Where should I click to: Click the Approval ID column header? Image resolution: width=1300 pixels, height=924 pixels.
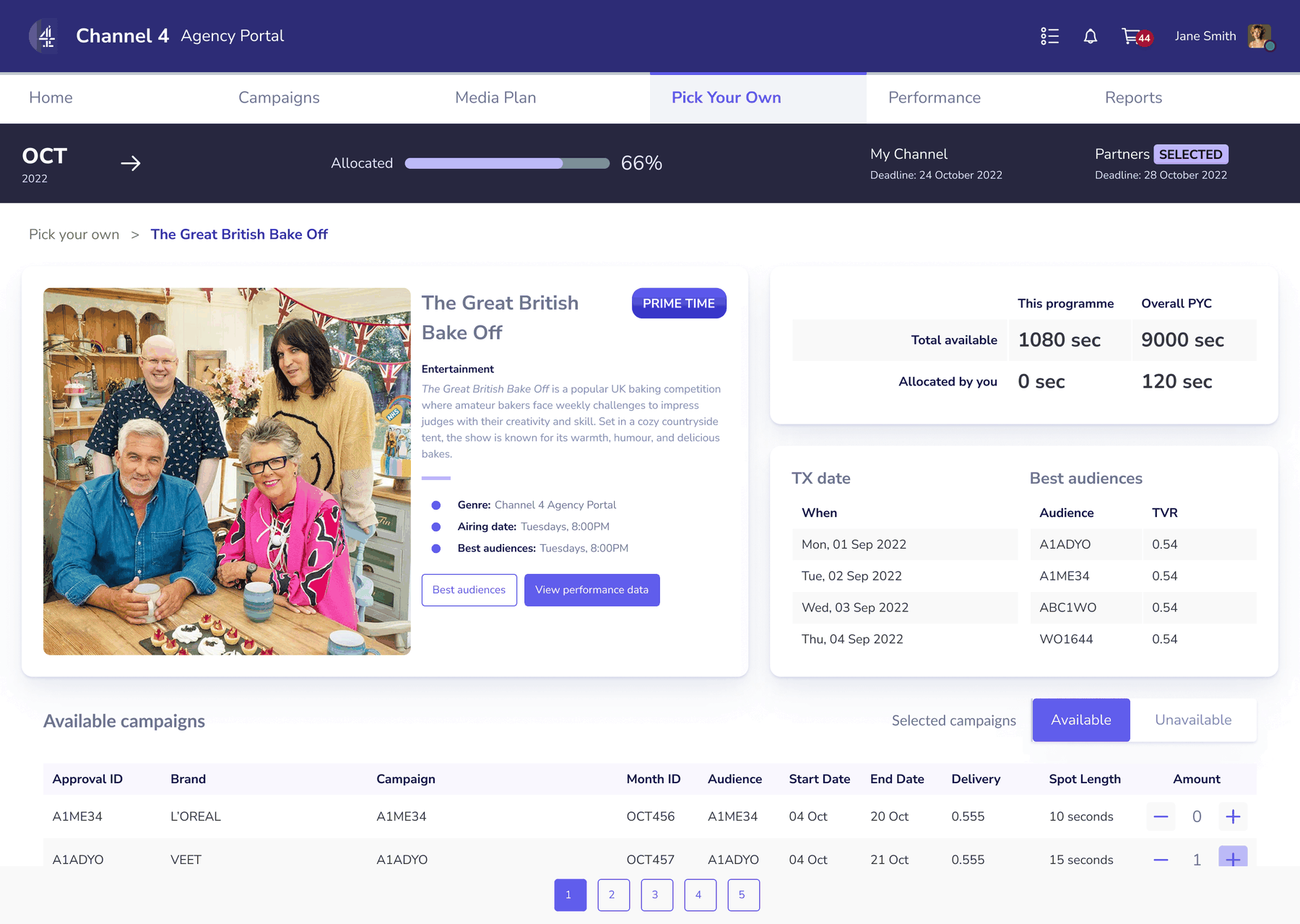click(x=87, y=779)
